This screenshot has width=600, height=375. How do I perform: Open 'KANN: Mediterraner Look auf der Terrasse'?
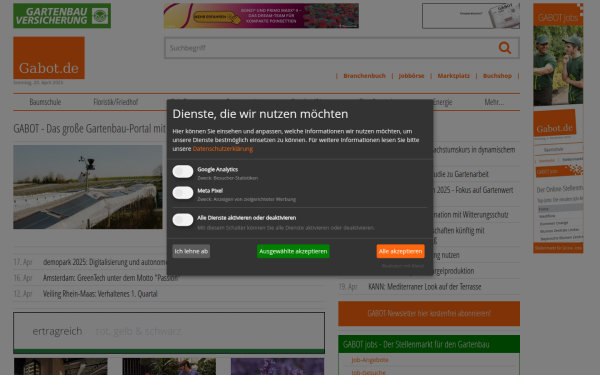tap(424, 287)
